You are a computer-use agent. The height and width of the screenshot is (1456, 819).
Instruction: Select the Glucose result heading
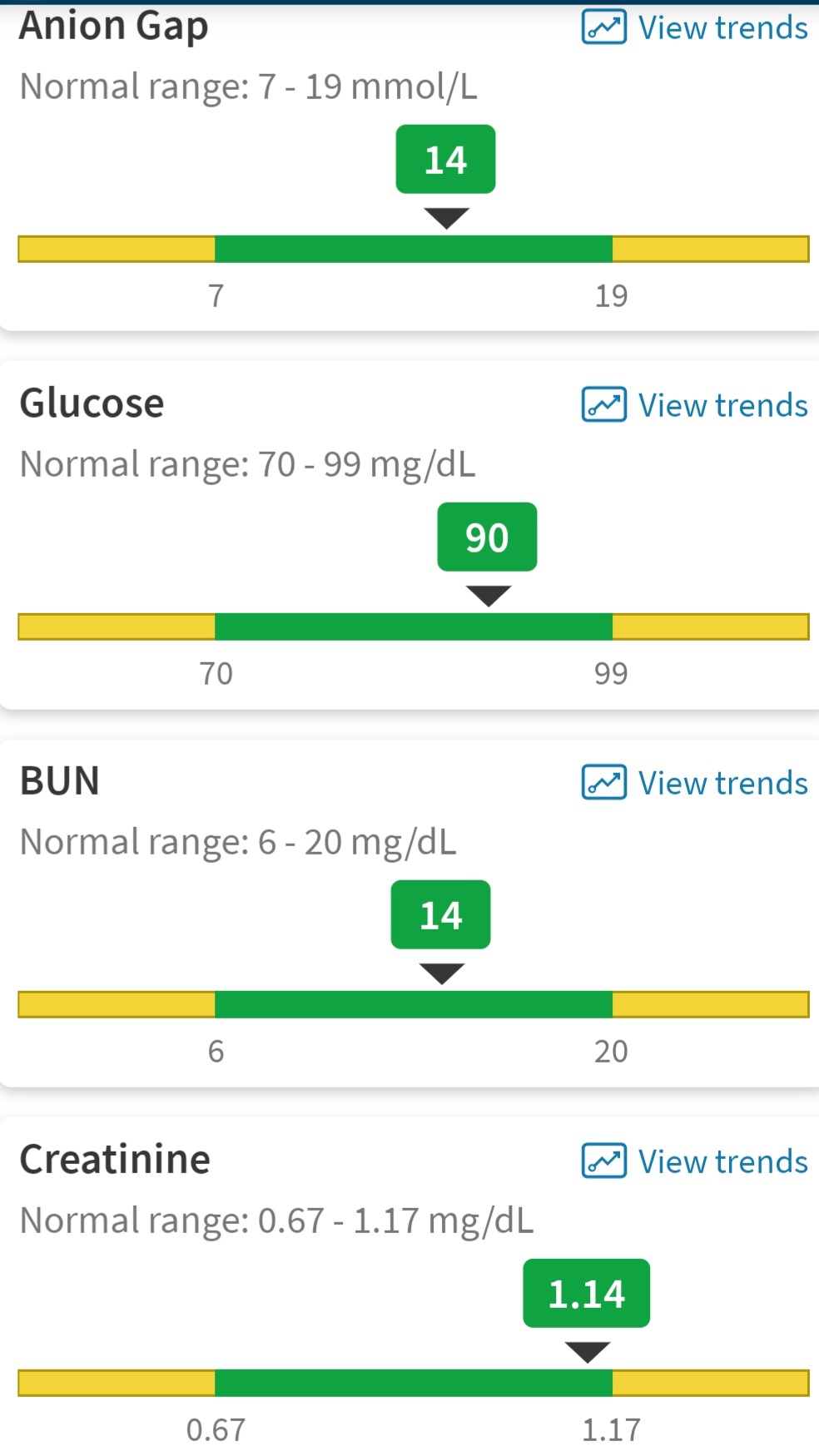92,404
